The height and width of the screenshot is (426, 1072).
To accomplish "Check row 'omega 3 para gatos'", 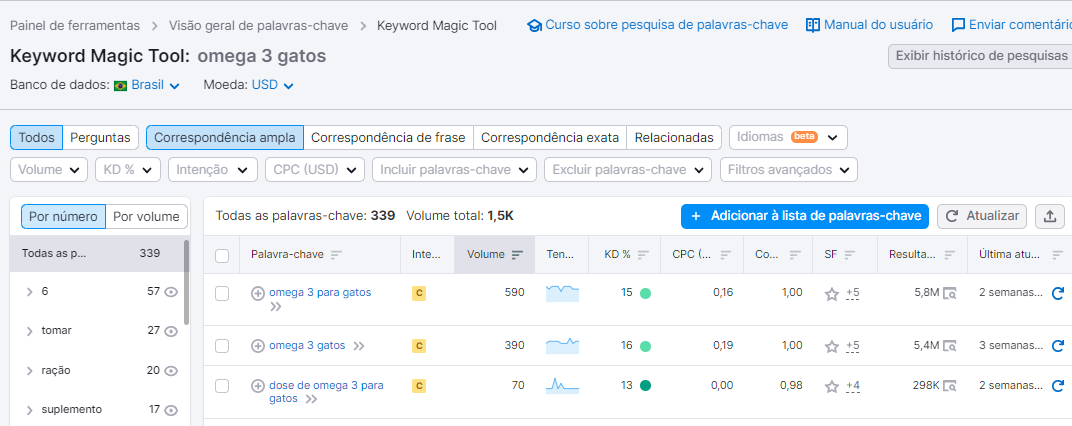I will (222, 293).
